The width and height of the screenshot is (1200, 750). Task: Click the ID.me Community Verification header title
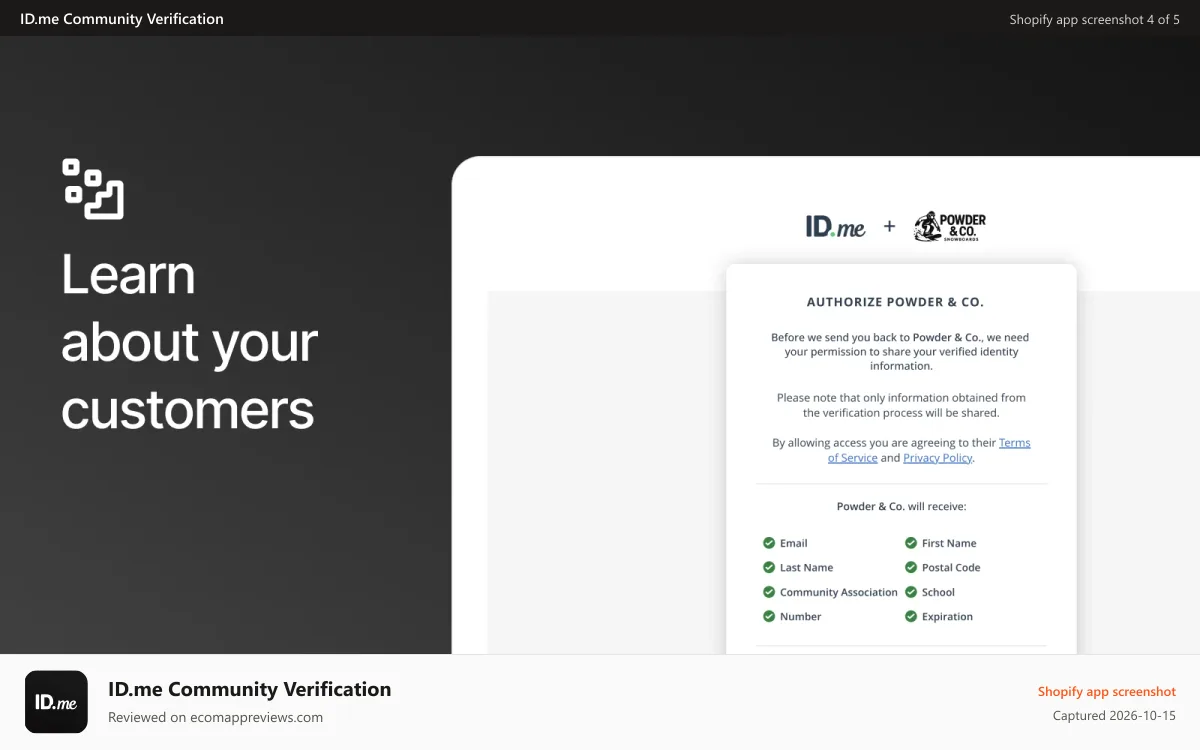[122, 19]
